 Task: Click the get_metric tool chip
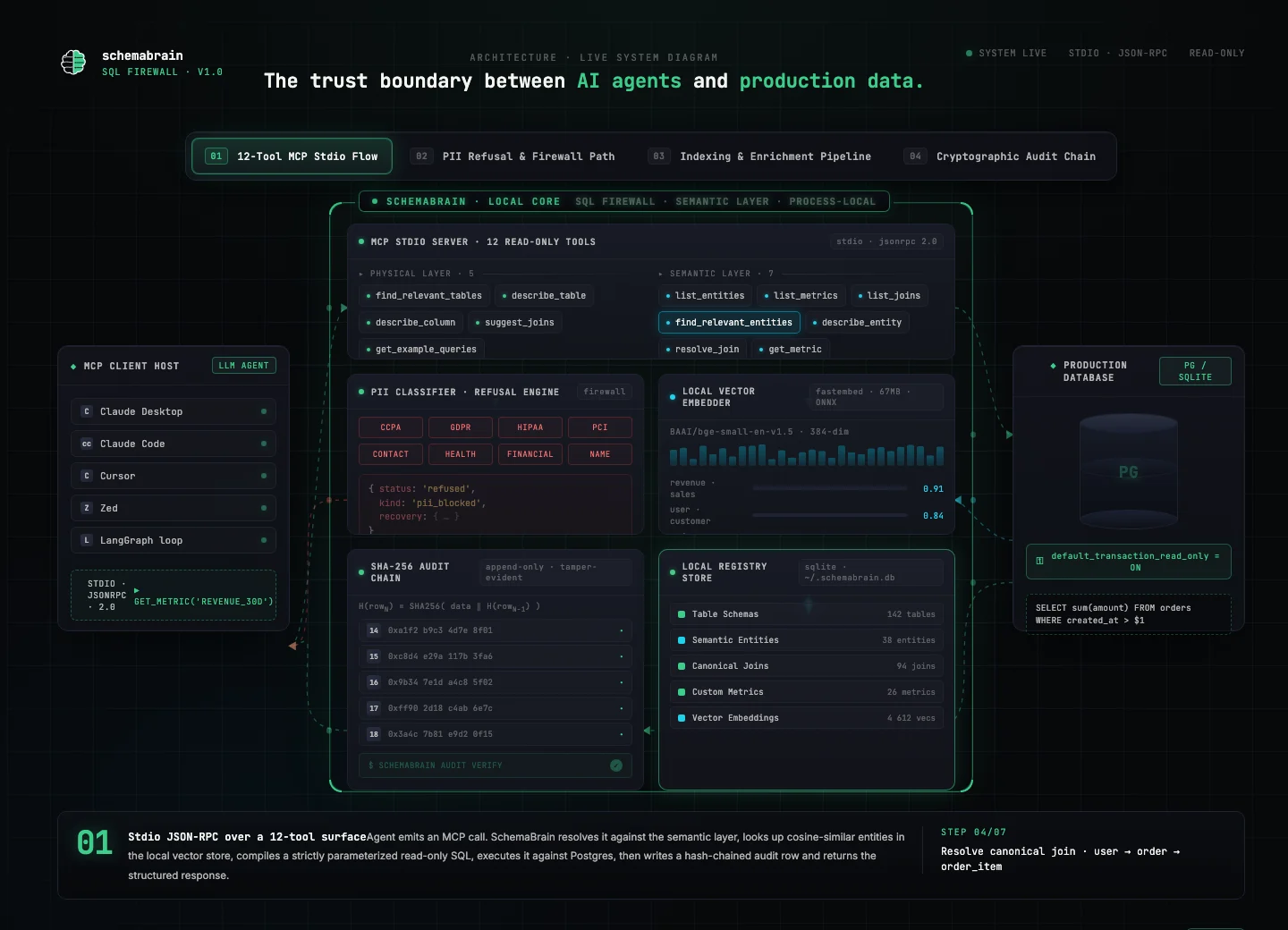coord(791,349)
